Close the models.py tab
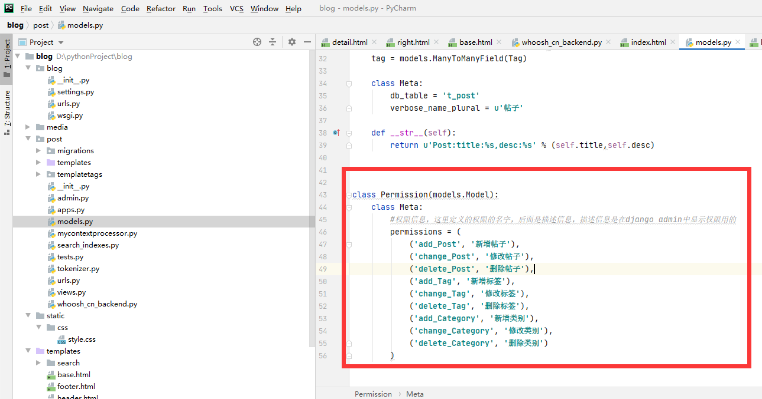This screenshot has height=399, width=762. [738, 42]
